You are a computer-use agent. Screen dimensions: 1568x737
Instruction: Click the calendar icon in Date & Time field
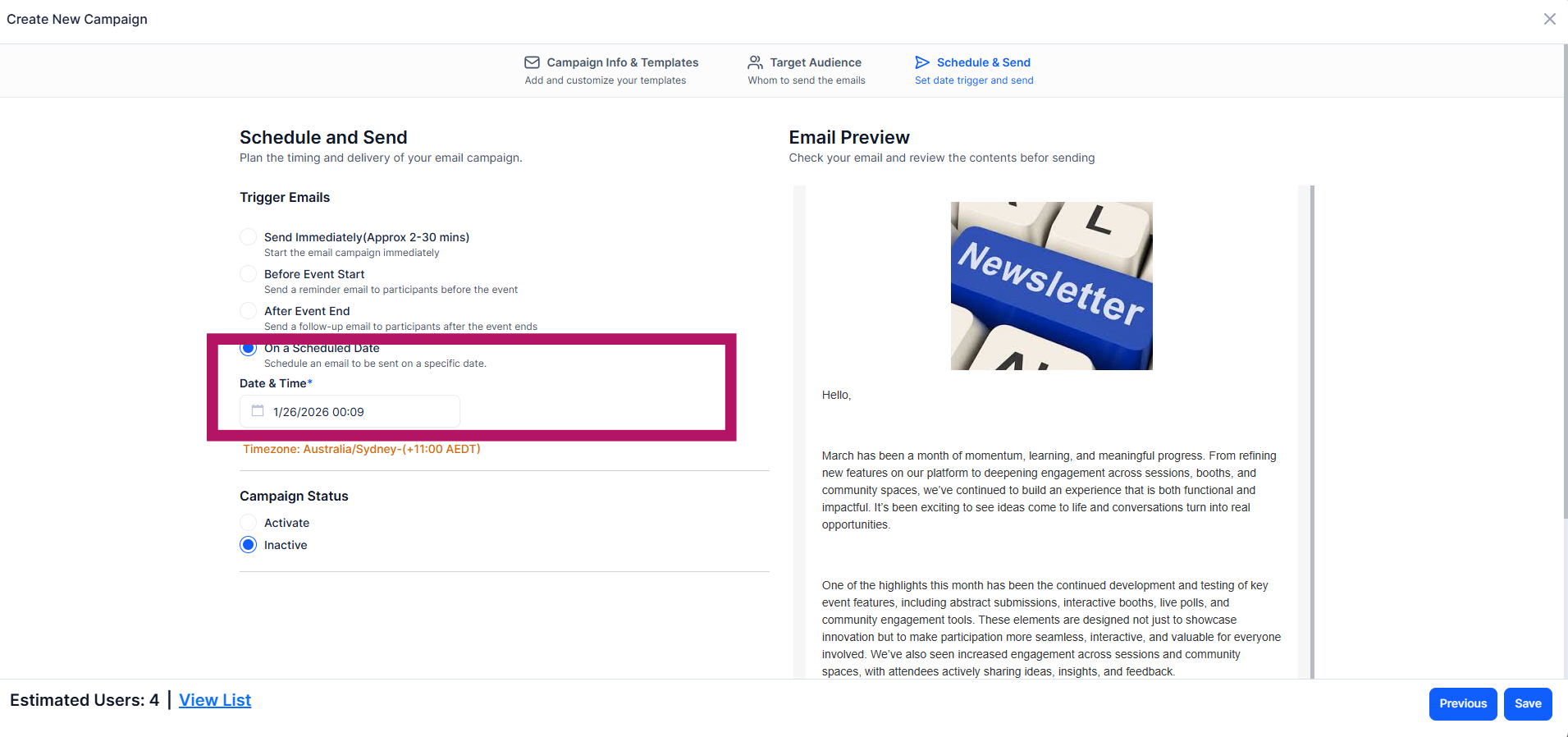click(x=258, y=411)
